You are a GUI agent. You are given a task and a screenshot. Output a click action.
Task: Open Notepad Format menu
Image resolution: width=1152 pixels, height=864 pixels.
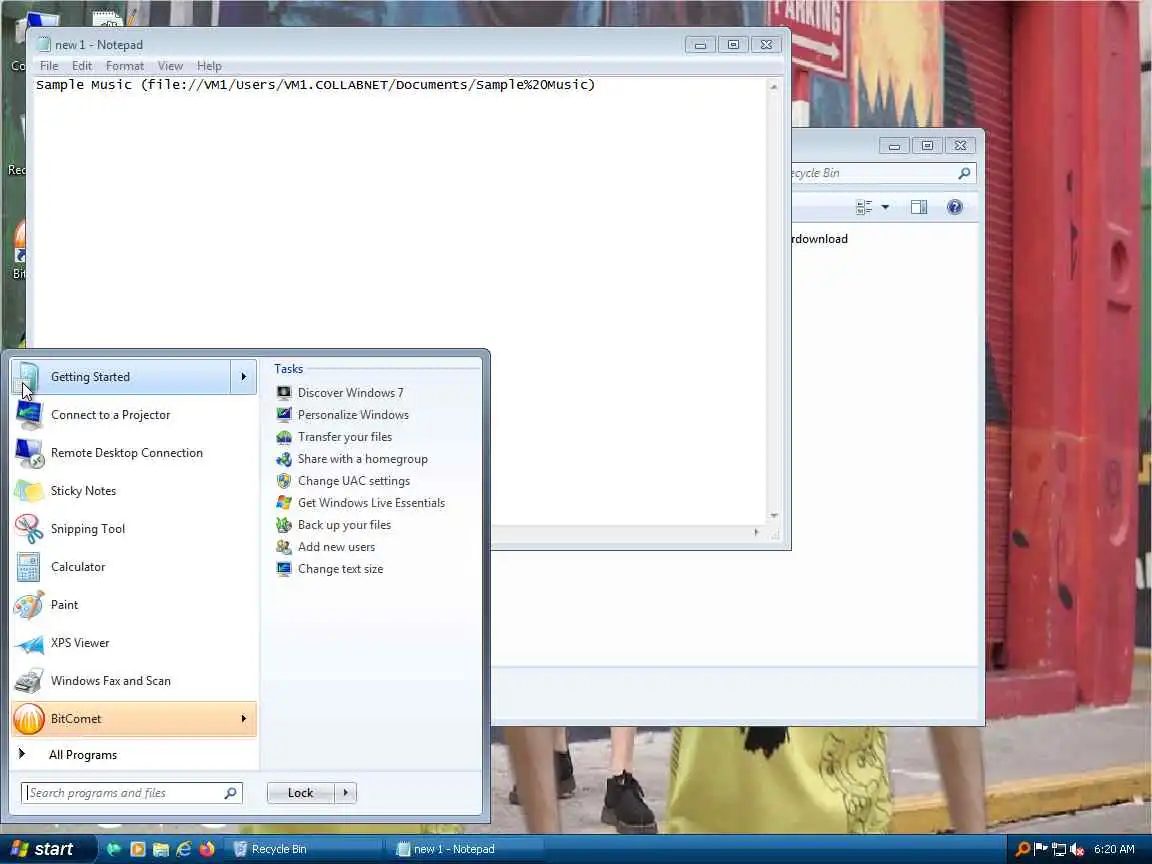[x=125, y=66]
